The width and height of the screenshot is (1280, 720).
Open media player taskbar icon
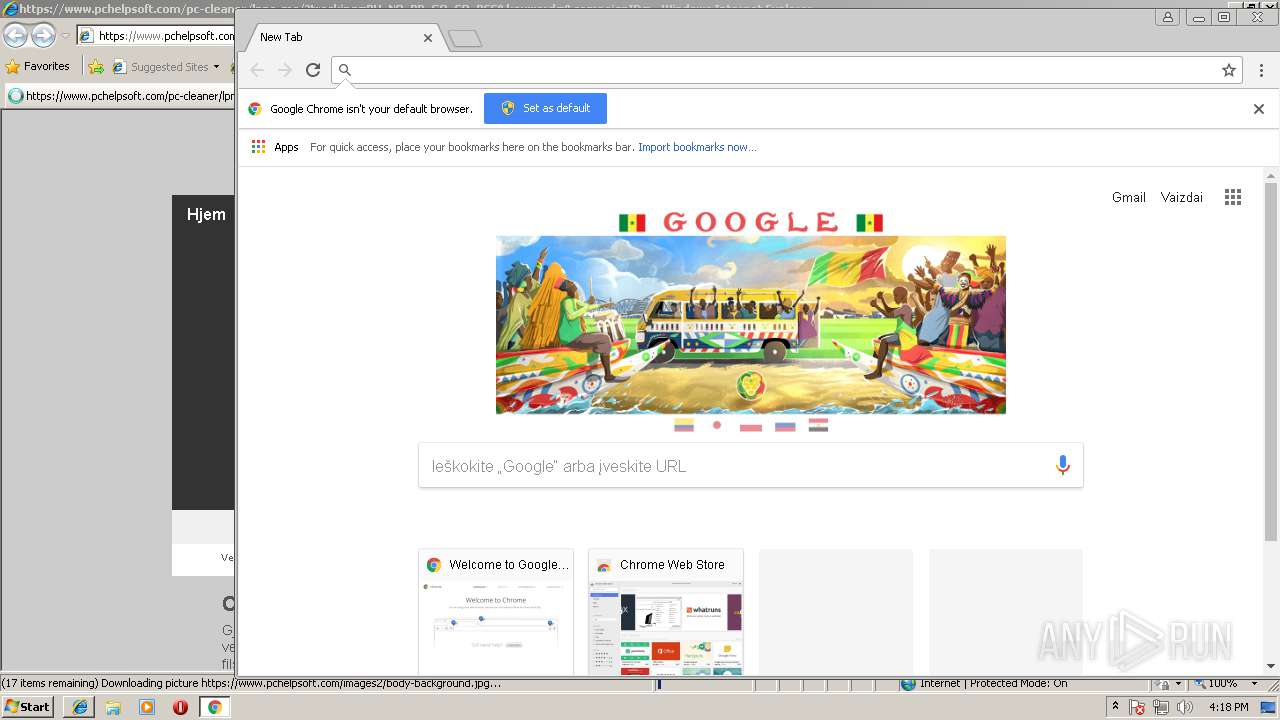click(x=147, y=707)
